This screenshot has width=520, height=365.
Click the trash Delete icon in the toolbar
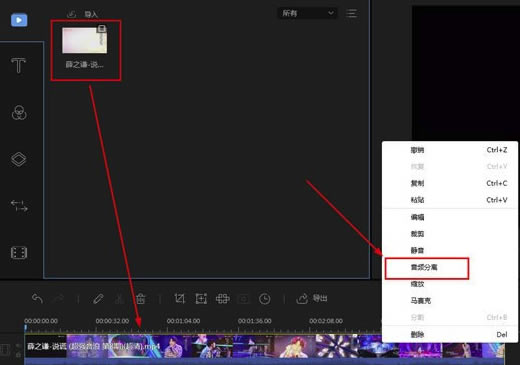[x=141, y=299]
